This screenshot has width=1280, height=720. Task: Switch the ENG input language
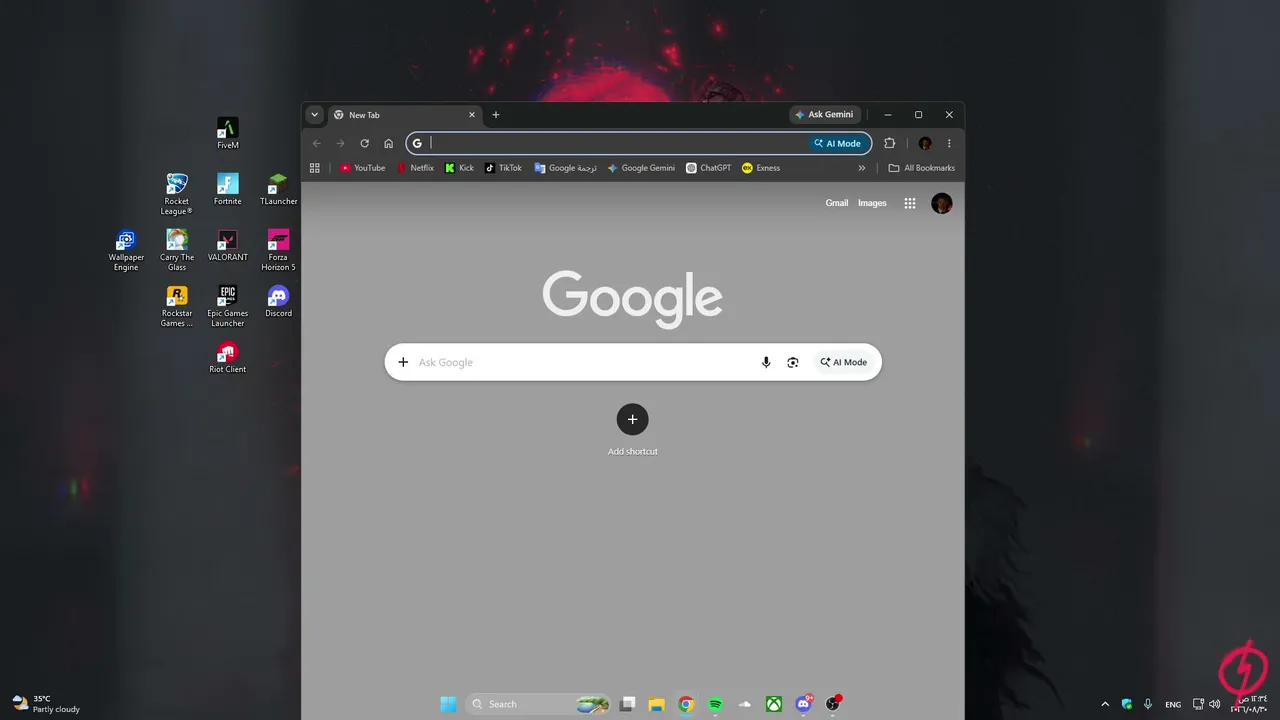coord(1173,704)
